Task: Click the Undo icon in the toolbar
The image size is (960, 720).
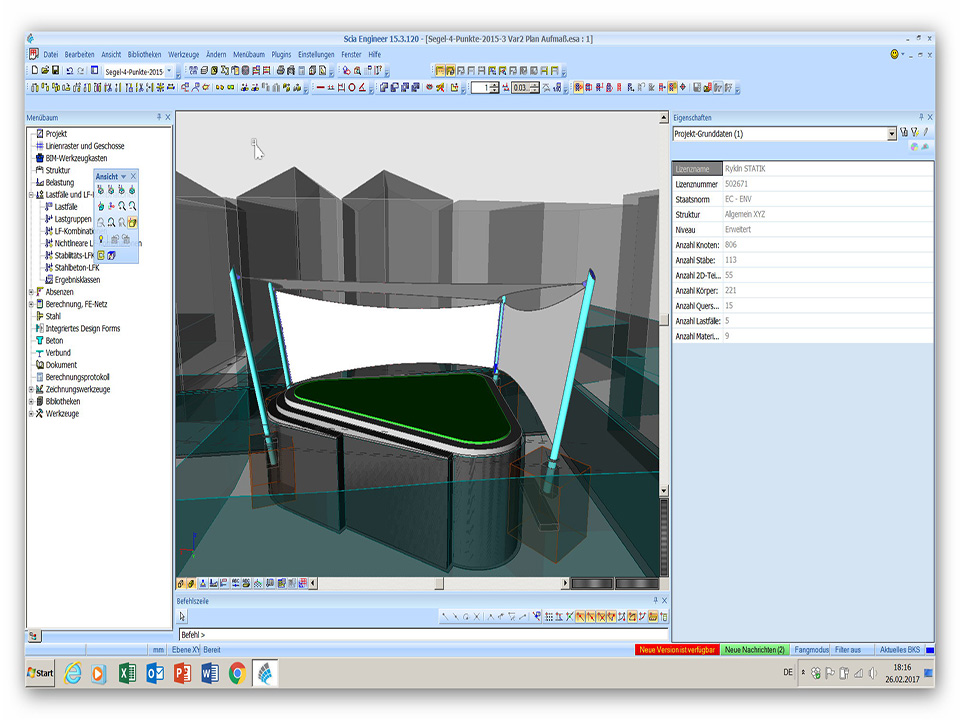Action: tap(69, 71)
